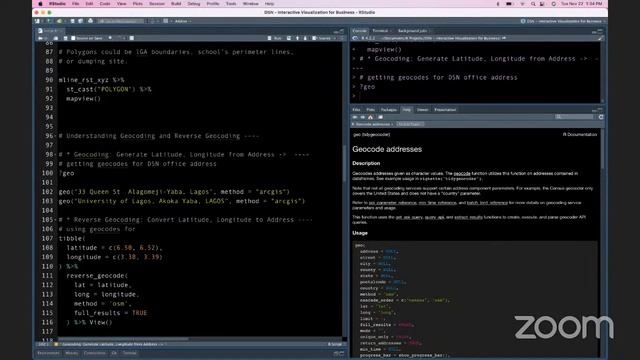Click the get_api_query link

point(409,217)
